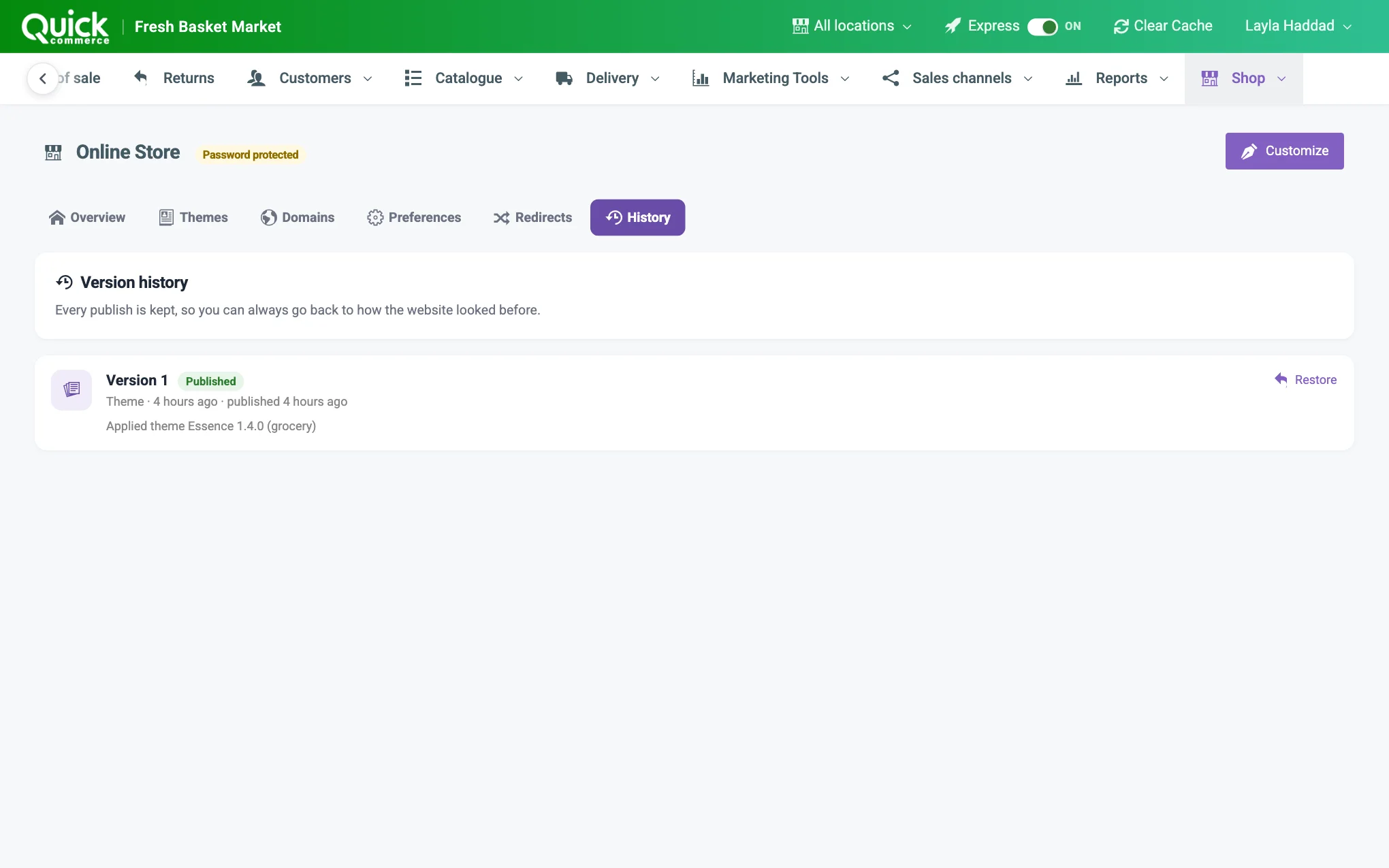Image resolution: width=1389 pixels, height=868 pixels.
Task: Click the Sales channels share icon
Action: [891, 78]
